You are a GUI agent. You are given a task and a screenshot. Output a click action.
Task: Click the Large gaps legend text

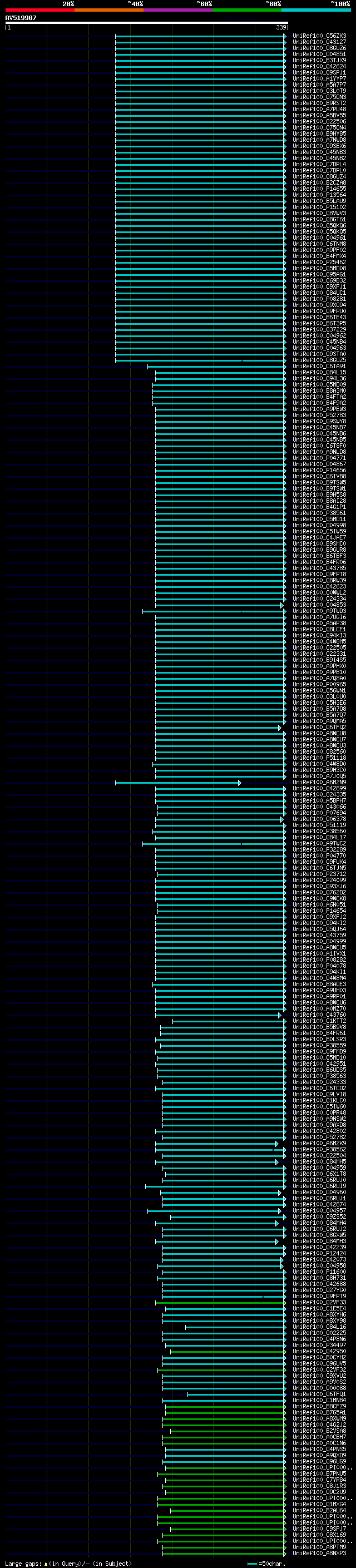point(67,1564)
